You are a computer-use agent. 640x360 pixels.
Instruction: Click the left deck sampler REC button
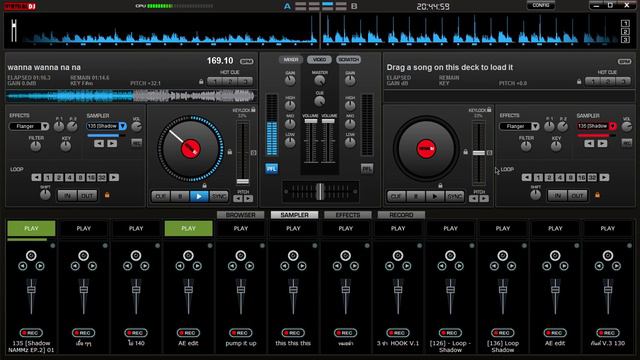137,143
